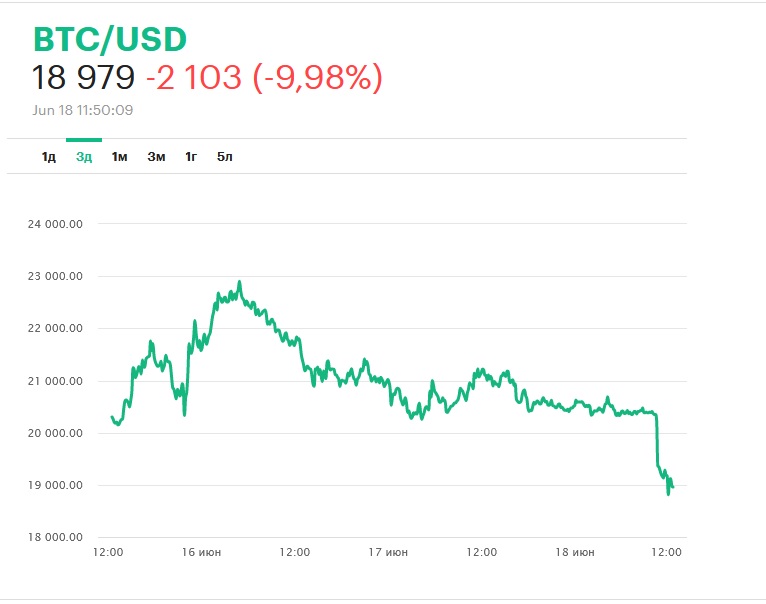The width and height of the screenshot is (766, 604).
Task: Click the 18 июн date axis label
Action: pyautogui.click(x=575, y=552)
